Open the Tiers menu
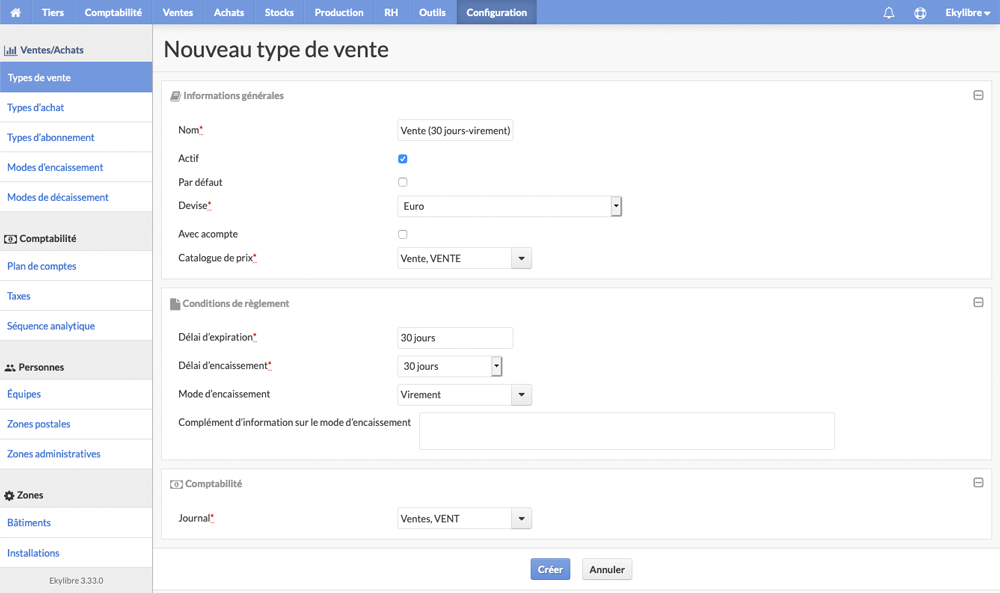The height and width of the screenshot is (593, 1000). 52,12
